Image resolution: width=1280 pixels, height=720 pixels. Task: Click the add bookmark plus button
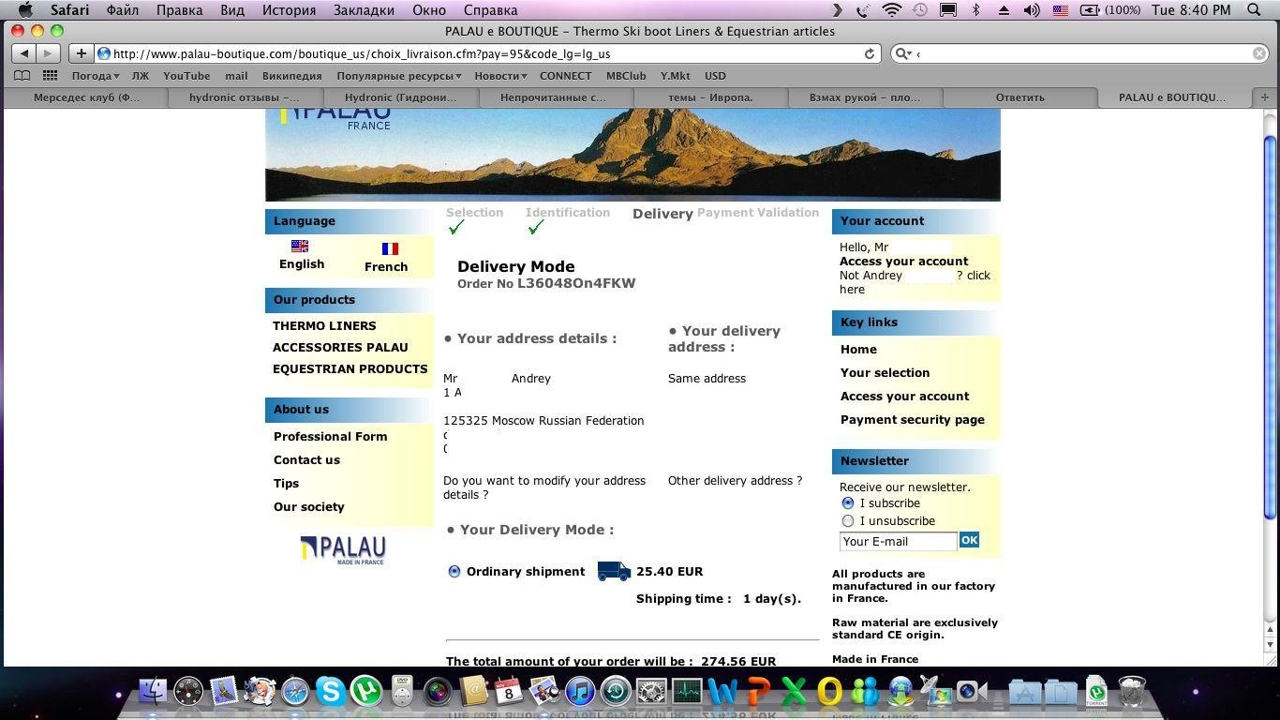[81, 53]
